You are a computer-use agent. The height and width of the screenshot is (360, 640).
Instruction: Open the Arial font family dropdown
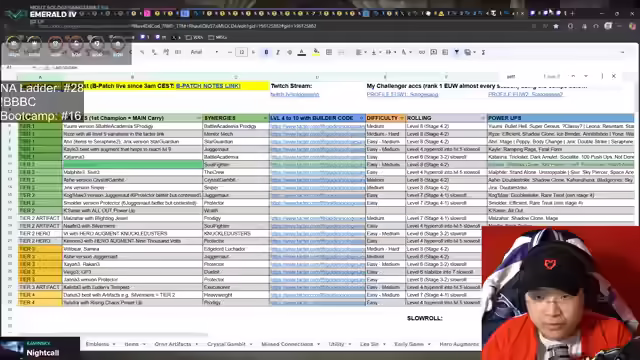[x=204, y=52]
